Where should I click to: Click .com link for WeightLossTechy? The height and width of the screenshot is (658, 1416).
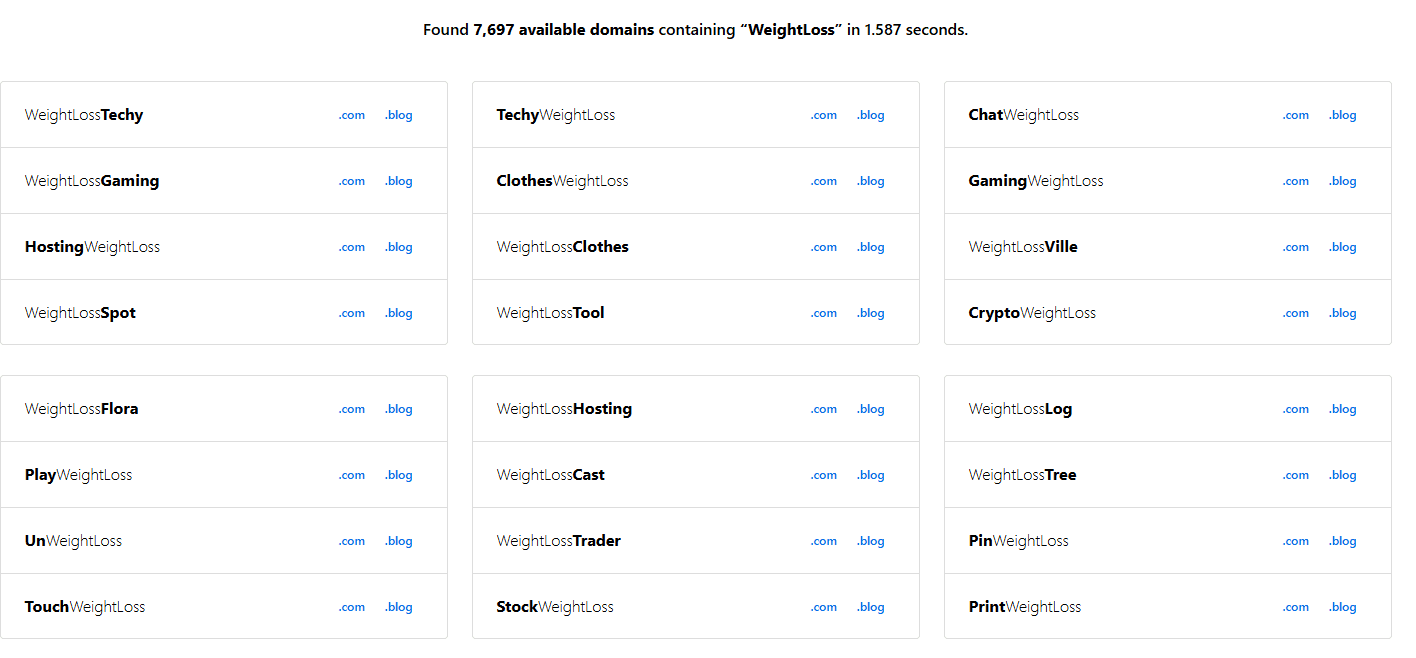coord(351,115)
